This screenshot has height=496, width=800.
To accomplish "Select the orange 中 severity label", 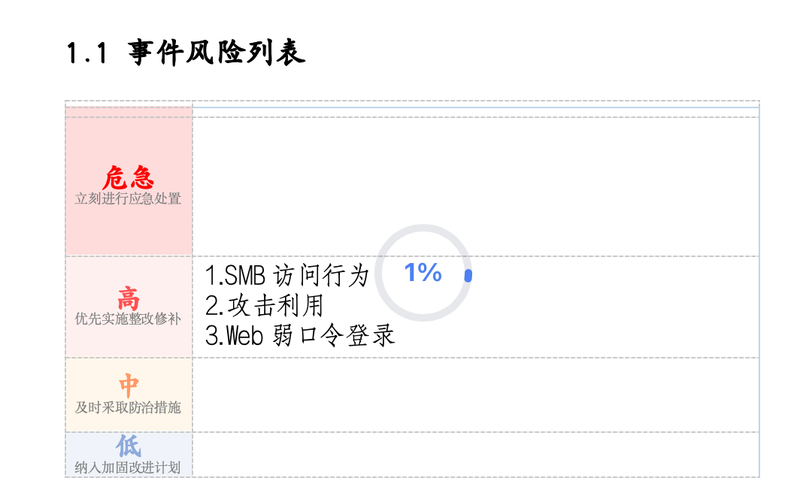I will [129, 385].
